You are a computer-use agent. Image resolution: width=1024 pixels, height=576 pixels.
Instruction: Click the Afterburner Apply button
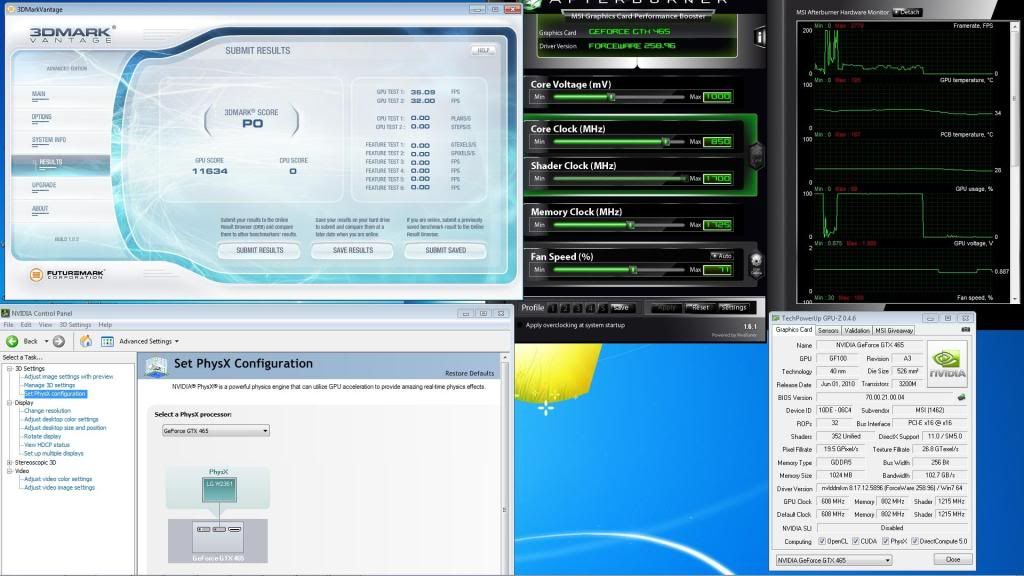pos(666,308)
